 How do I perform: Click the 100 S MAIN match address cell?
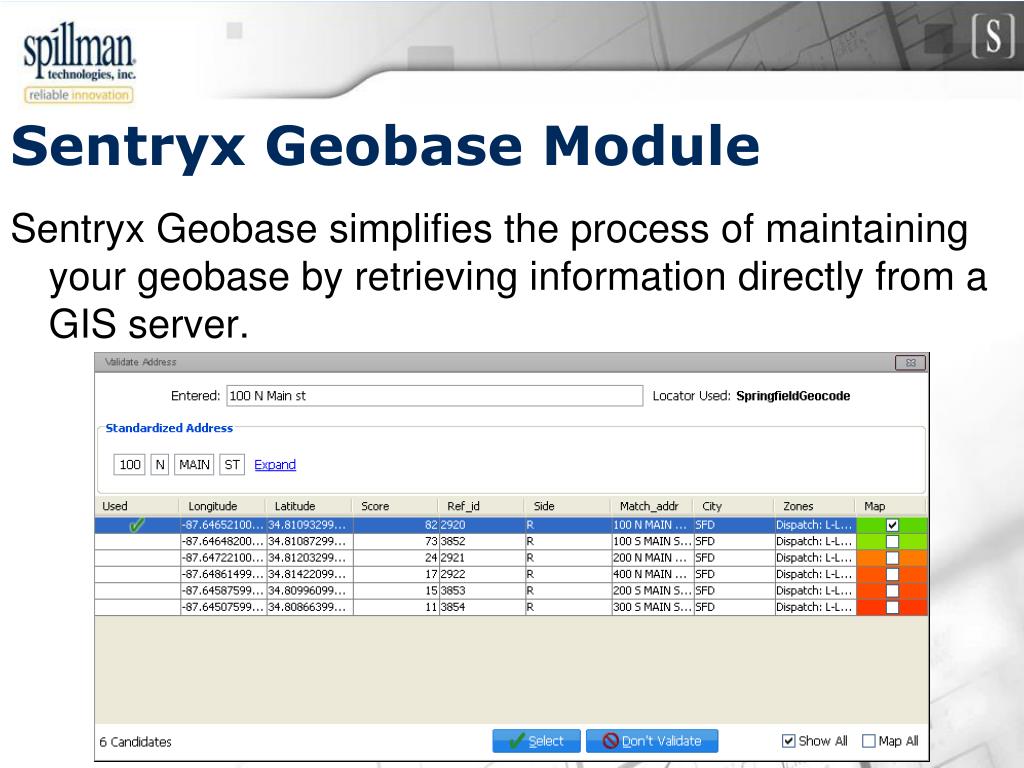(652, 541)
